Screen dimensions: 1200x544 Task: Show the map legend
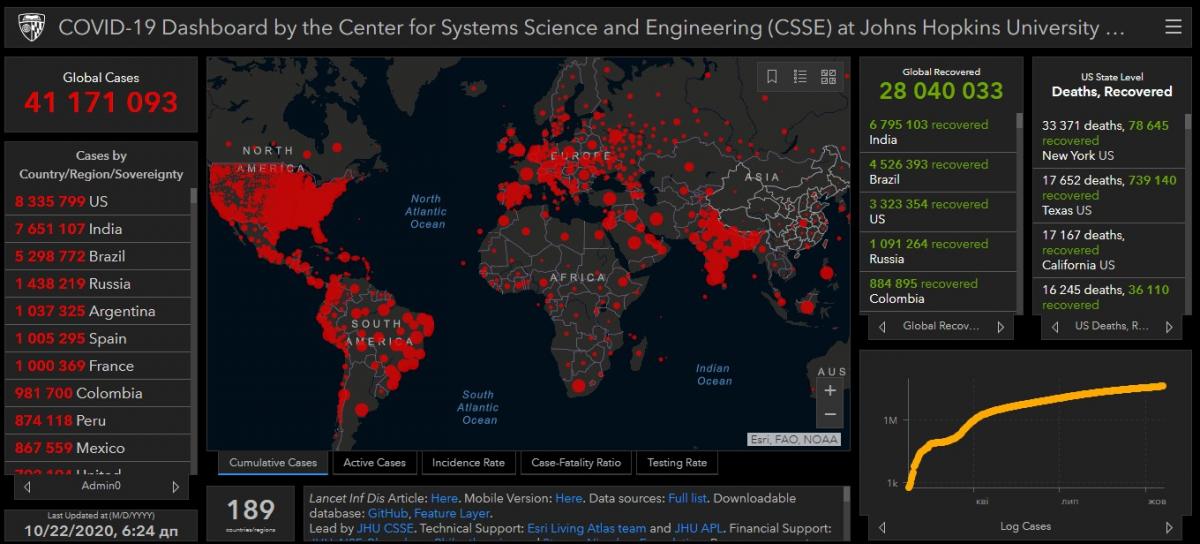pyautogui.click(x=800, y=76)
